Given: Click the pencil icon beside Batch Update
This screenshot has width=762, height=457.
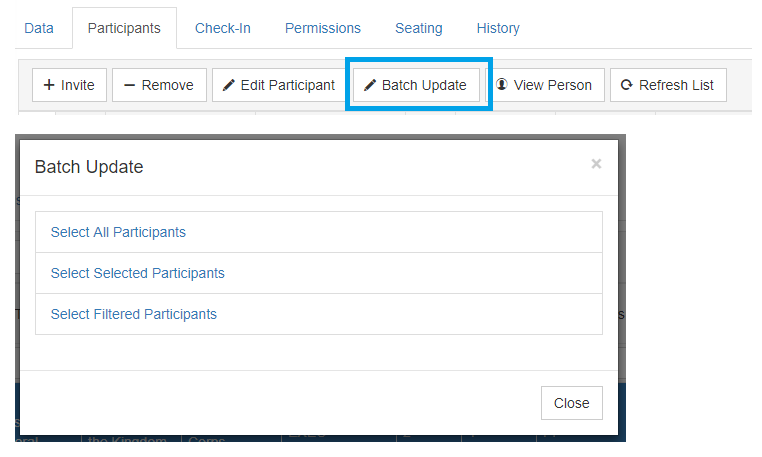Looking at the screenshot, I should pos(370,86).
